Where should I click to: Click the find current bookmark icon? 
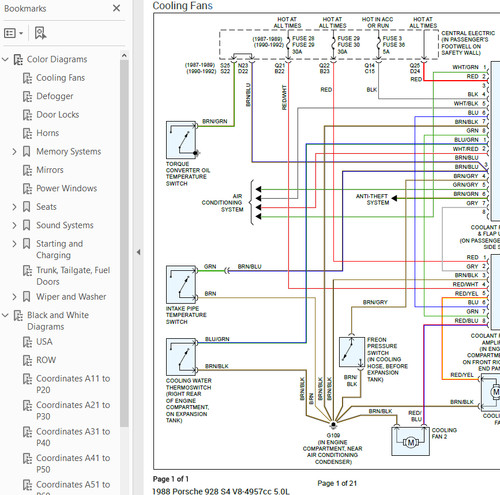(x=41, y=33)
